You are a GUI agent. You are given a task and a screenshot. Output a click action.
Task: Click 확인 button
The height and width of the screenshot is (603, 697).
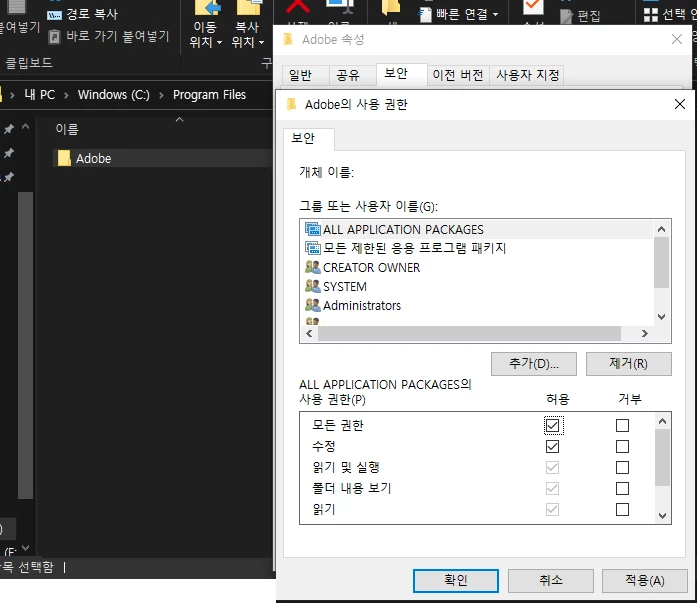[456, 581]
